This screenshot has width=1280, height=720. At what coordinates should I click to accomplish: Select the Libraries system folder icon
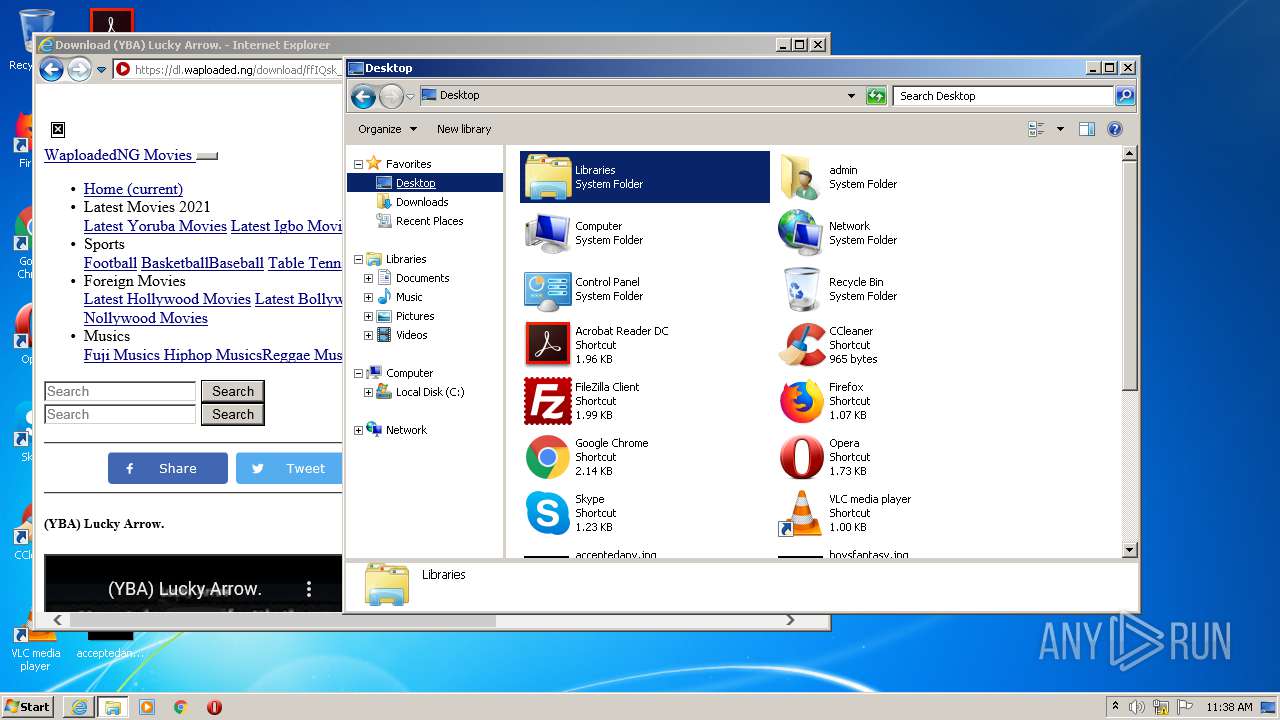click(x=547, y=177)
